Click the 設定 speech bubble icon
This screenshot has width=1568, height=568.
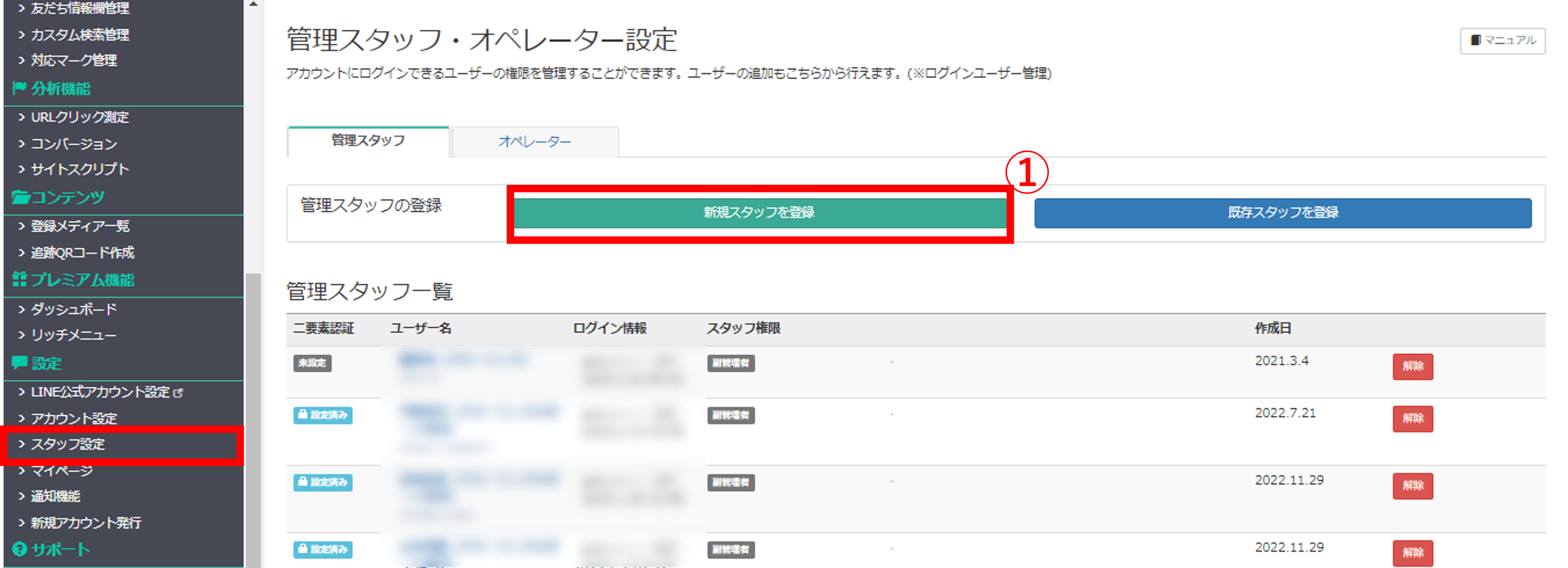(x=20, y=363)
